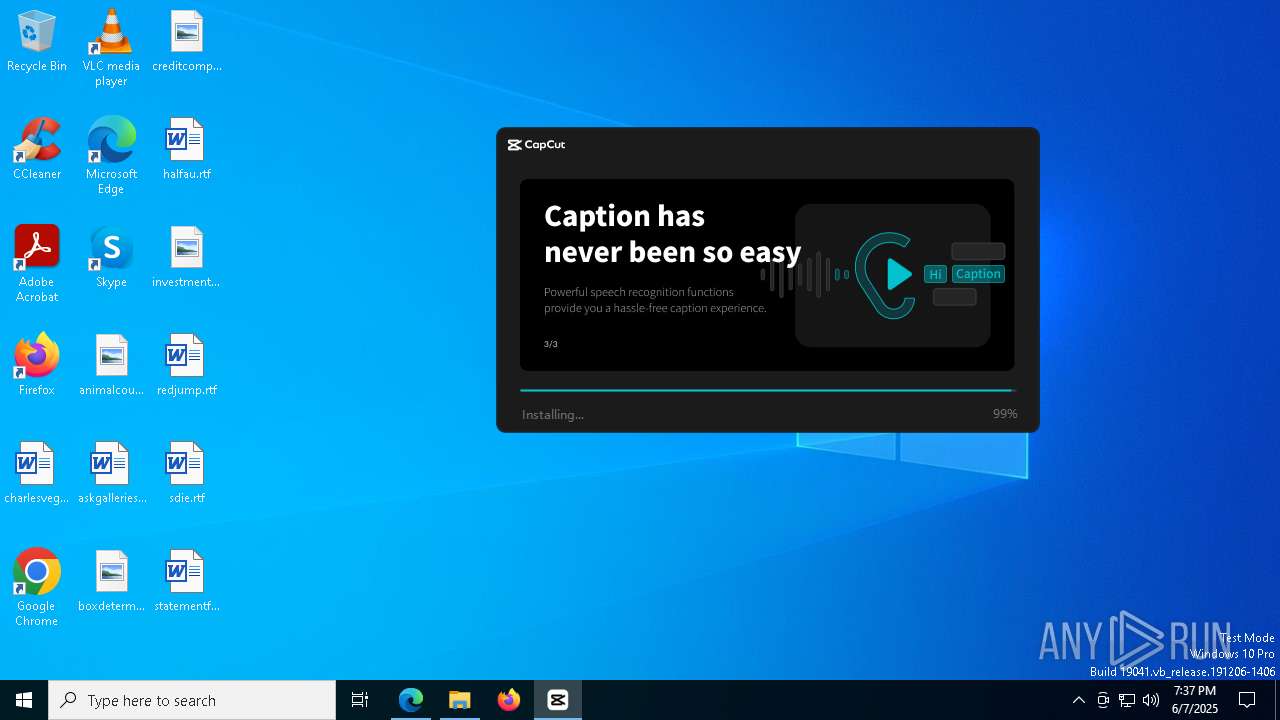
Task: Switch to CapCut installer taskbar button
Action: click(558, 700)
